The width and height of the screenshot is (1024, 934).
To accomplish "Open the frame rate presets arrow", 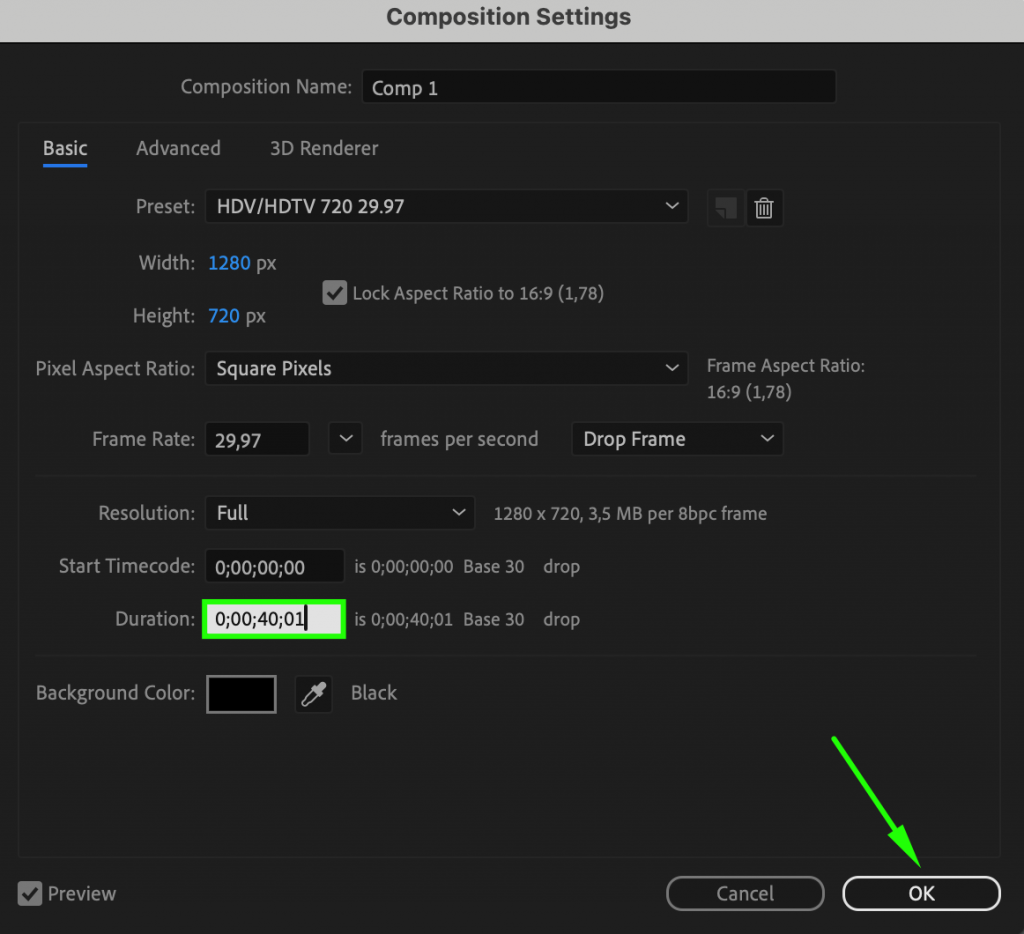I will [345, 438].
